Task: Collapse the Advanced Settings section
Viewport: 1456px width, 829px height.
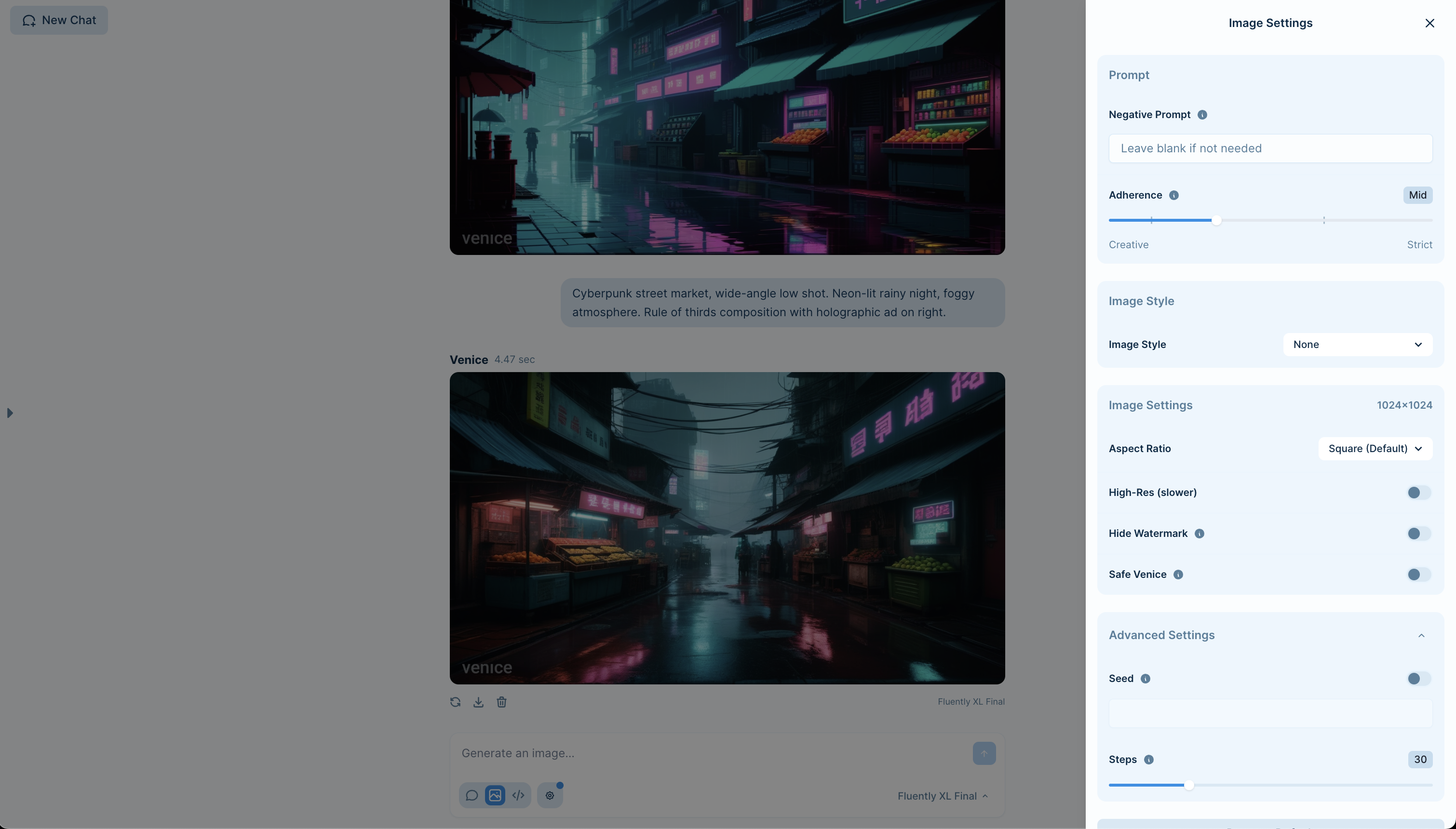Action: click(x=1421, y=635)
